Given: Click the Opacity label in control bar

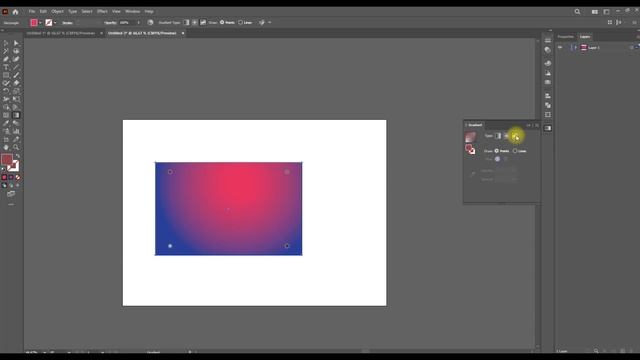Looking at the screenshot, I should [x=110, y=23].
